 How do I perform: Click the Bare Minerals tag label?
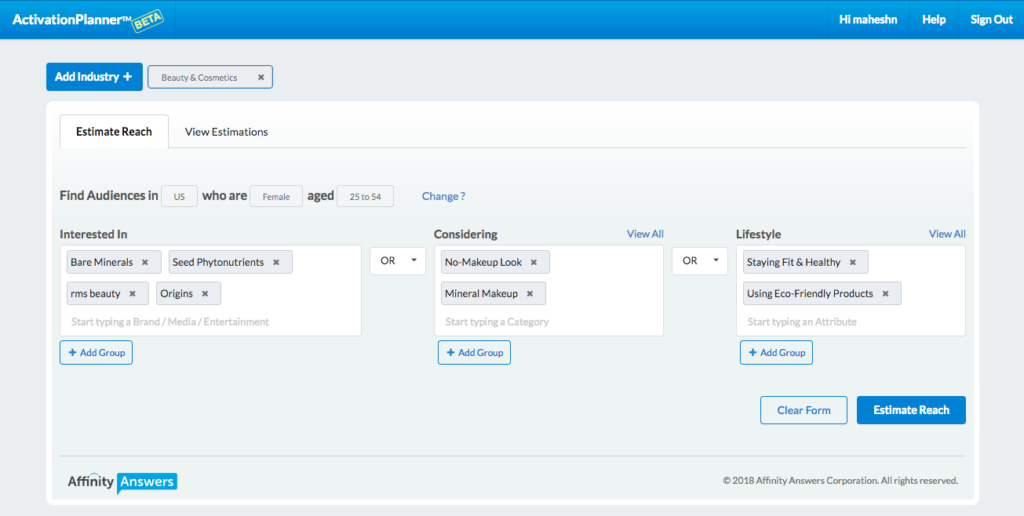102,262
